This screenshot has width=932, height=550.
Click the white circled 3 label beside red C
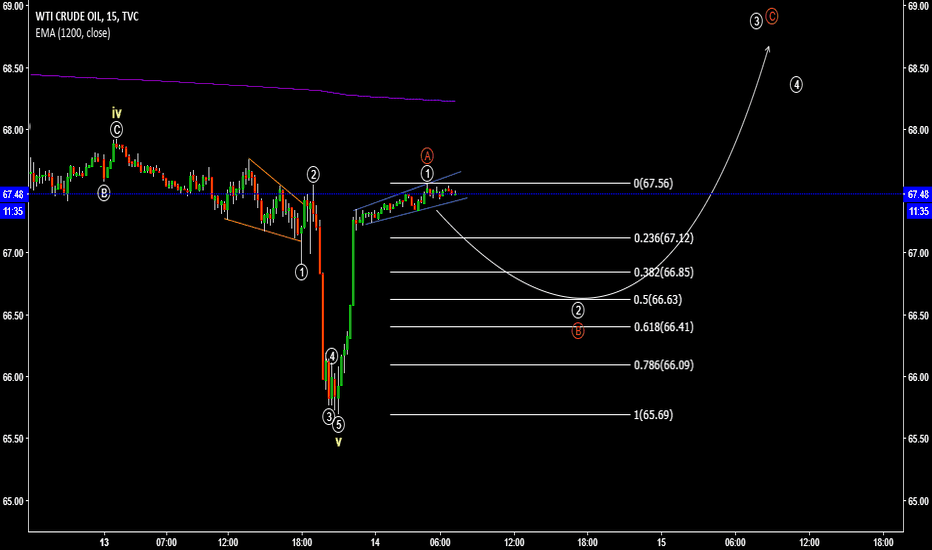tap(755, 21)
